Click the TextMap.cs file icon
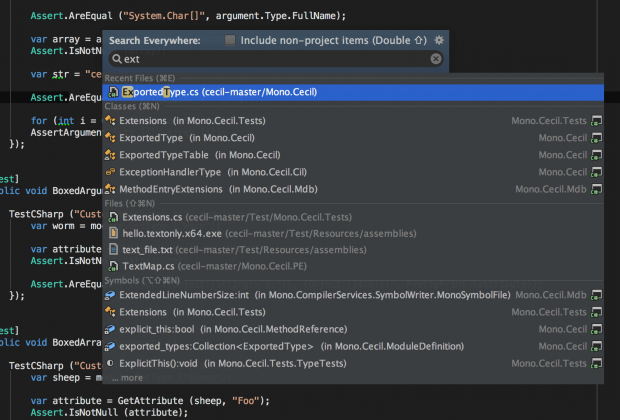 [113, 266]
